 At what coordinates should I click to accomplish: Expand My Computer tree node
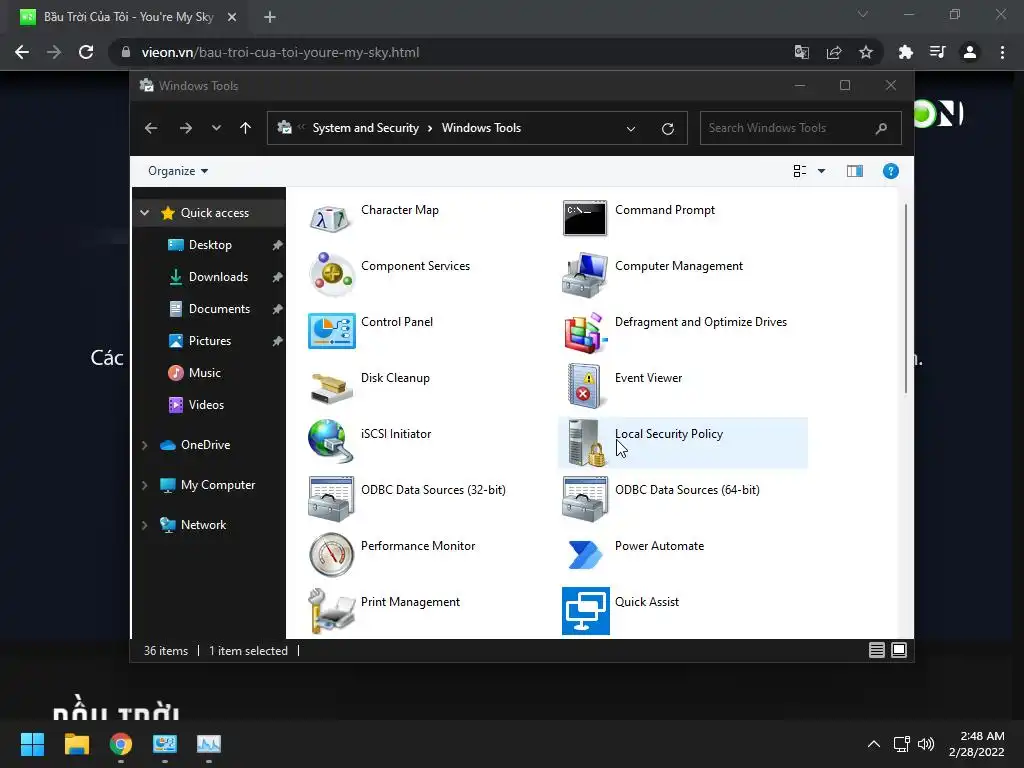click(145, 485)
